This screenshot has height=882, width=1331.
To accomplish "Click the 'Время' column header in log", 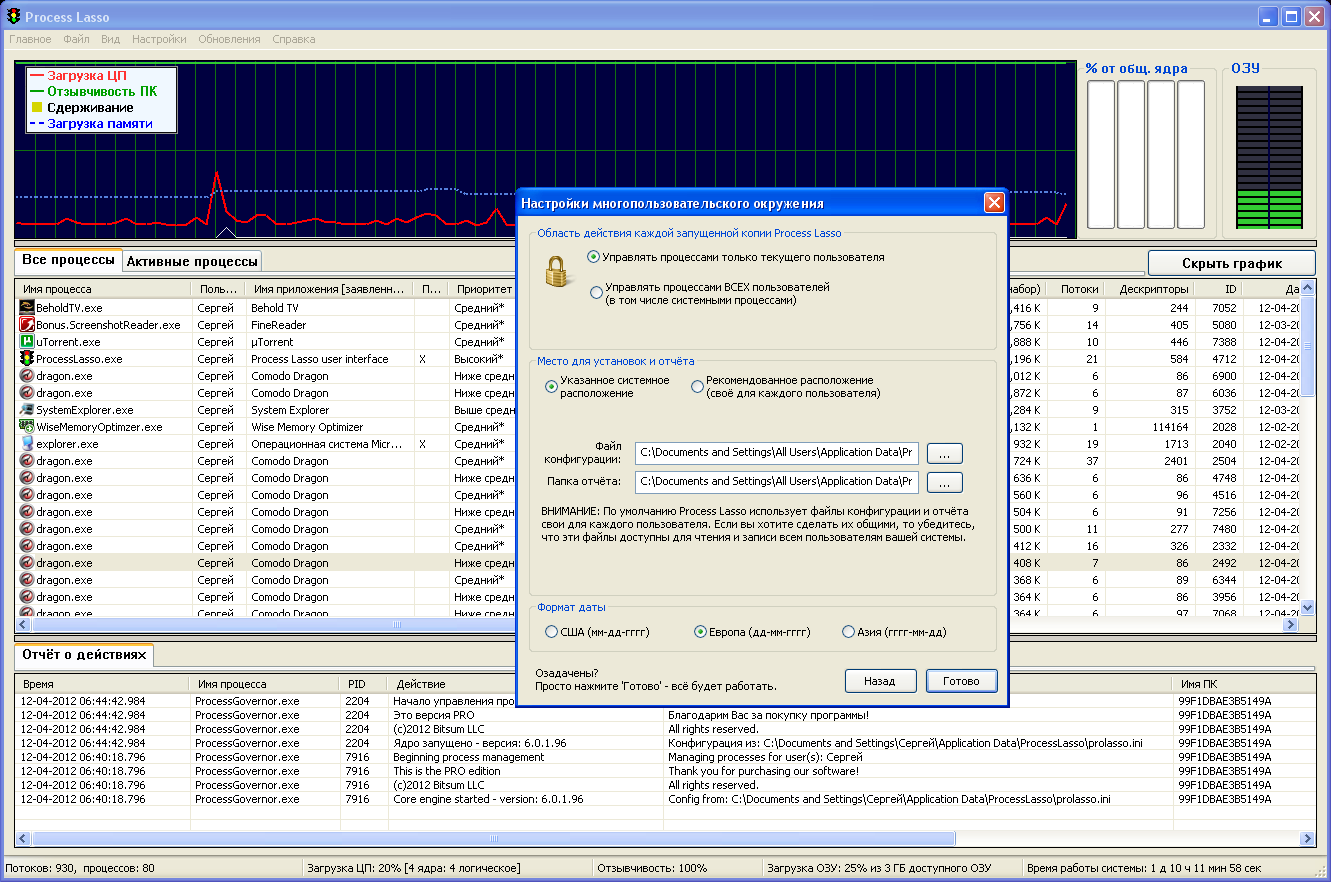I will point(102,684).
